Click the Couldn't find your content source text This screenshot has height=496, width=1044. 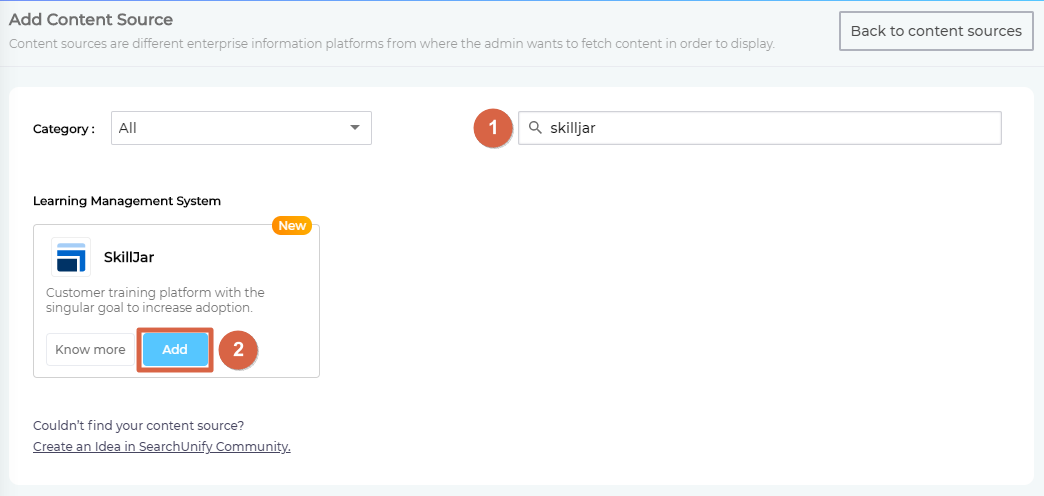(x=138, y=425)
